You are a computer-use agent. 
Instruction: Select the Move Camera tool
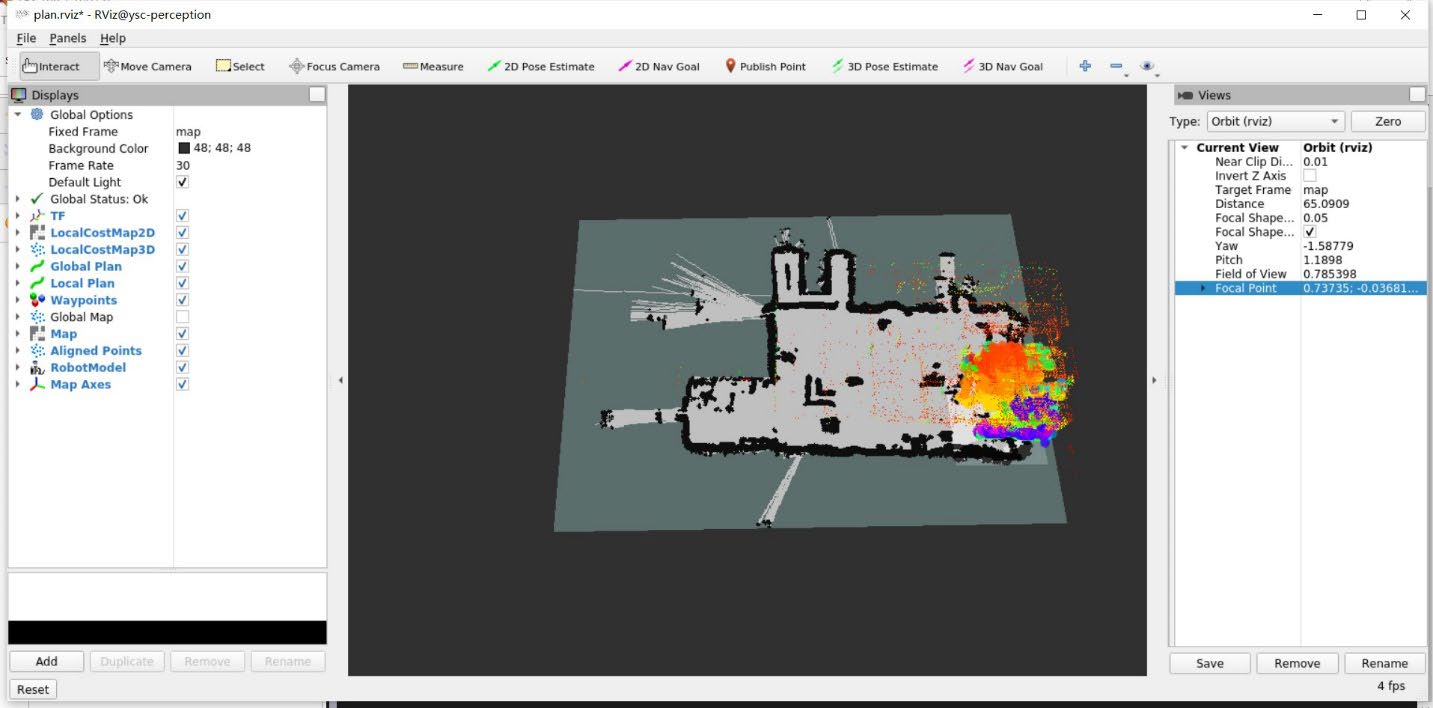(147, 66)
